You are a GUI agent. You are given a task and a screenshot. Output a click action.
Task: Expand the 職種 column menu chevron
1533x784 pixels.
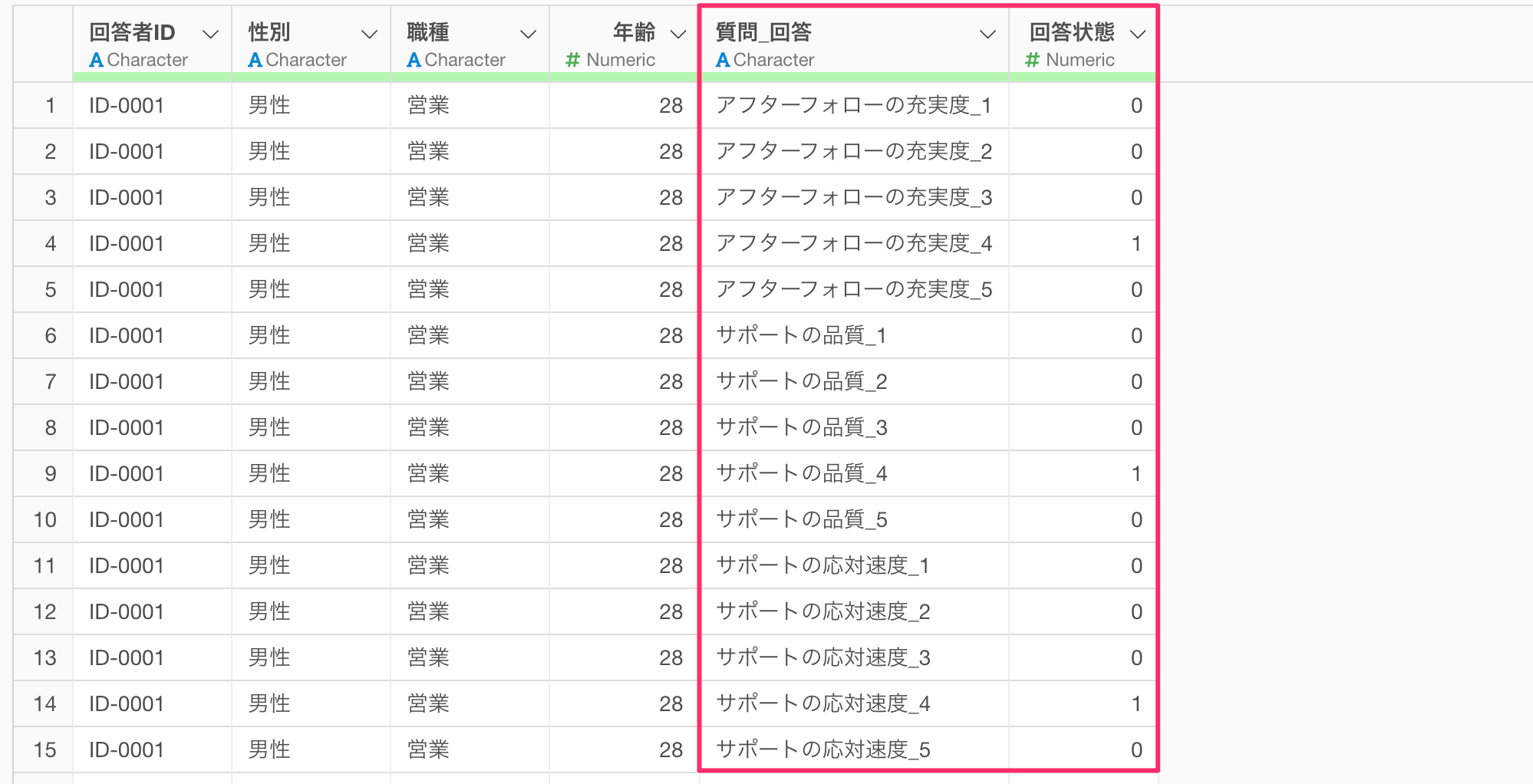pyautogui.click(x=528, y=35)
